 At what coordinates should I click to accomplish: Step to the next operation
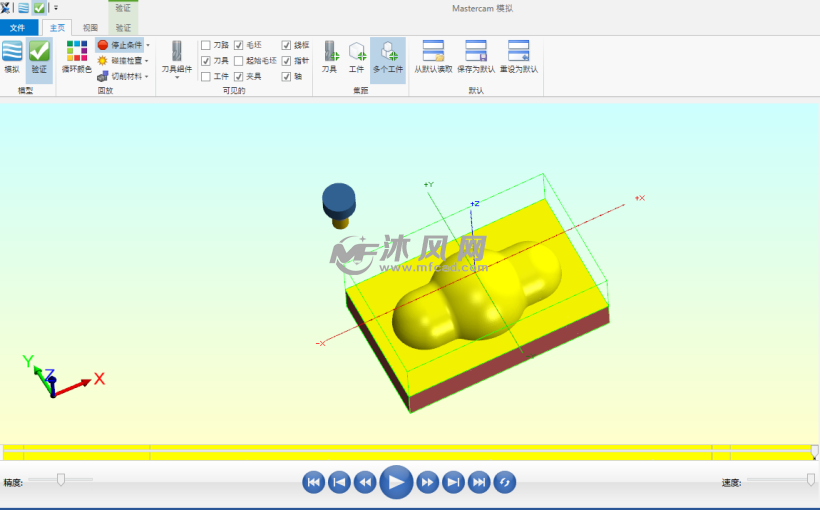tap(453, 482)
